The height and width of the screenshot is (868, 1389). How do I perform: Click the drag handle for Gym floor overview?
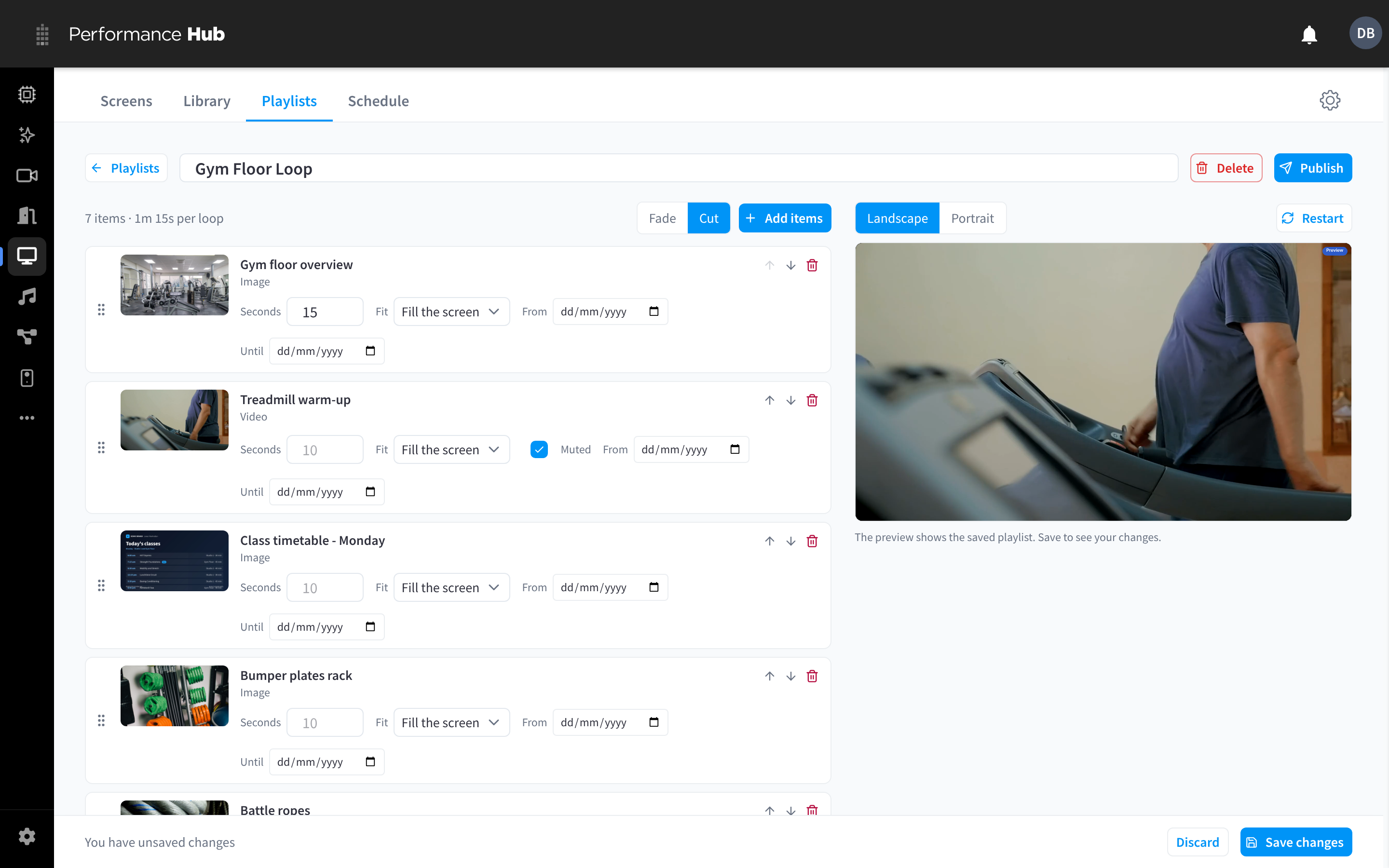point(101,310)
